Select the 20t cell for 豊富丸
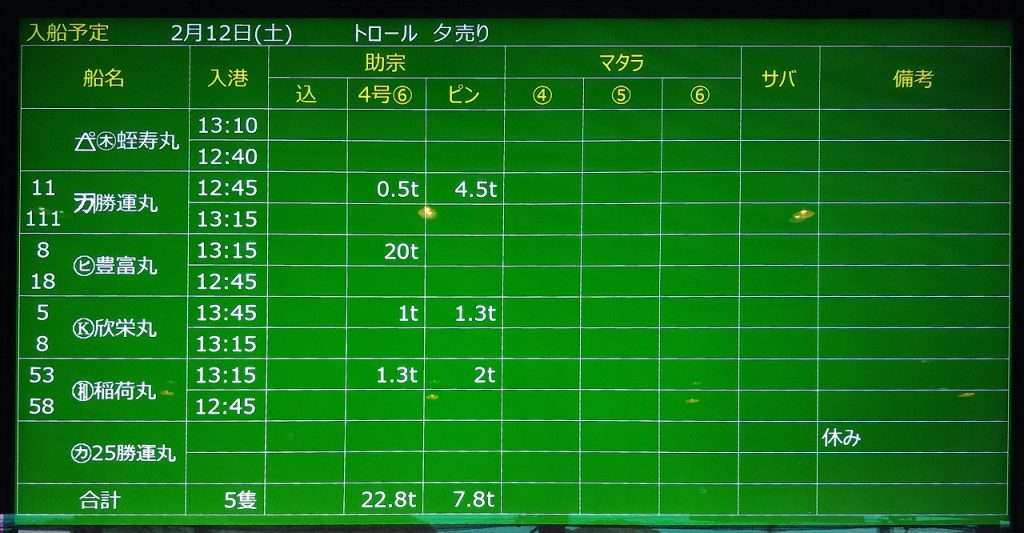 point(401,251)
